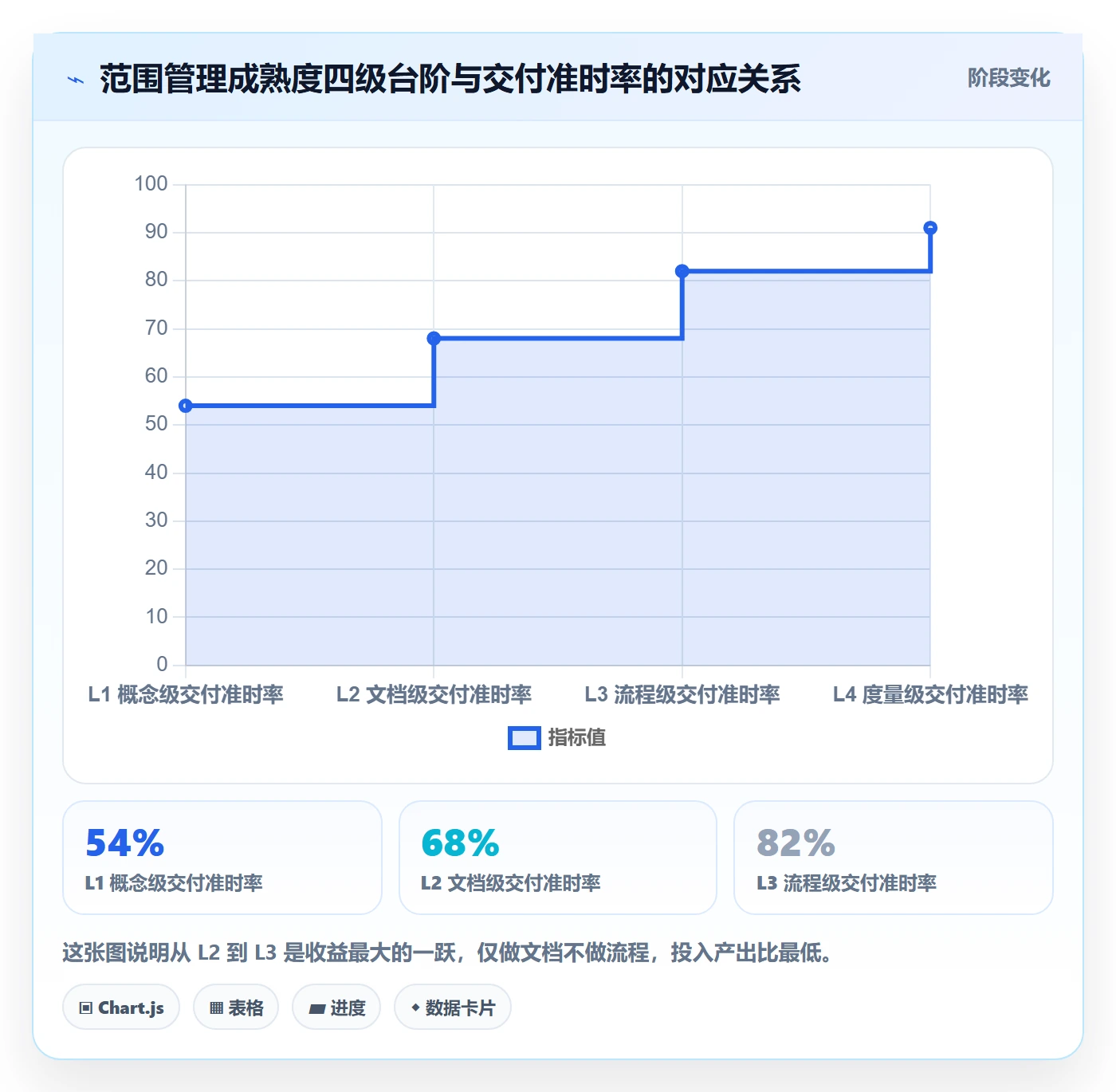The height and width of the screenshot is (1092, 1116).
Task: Click the y-axis tick label 50
Action: coord(156,424)
